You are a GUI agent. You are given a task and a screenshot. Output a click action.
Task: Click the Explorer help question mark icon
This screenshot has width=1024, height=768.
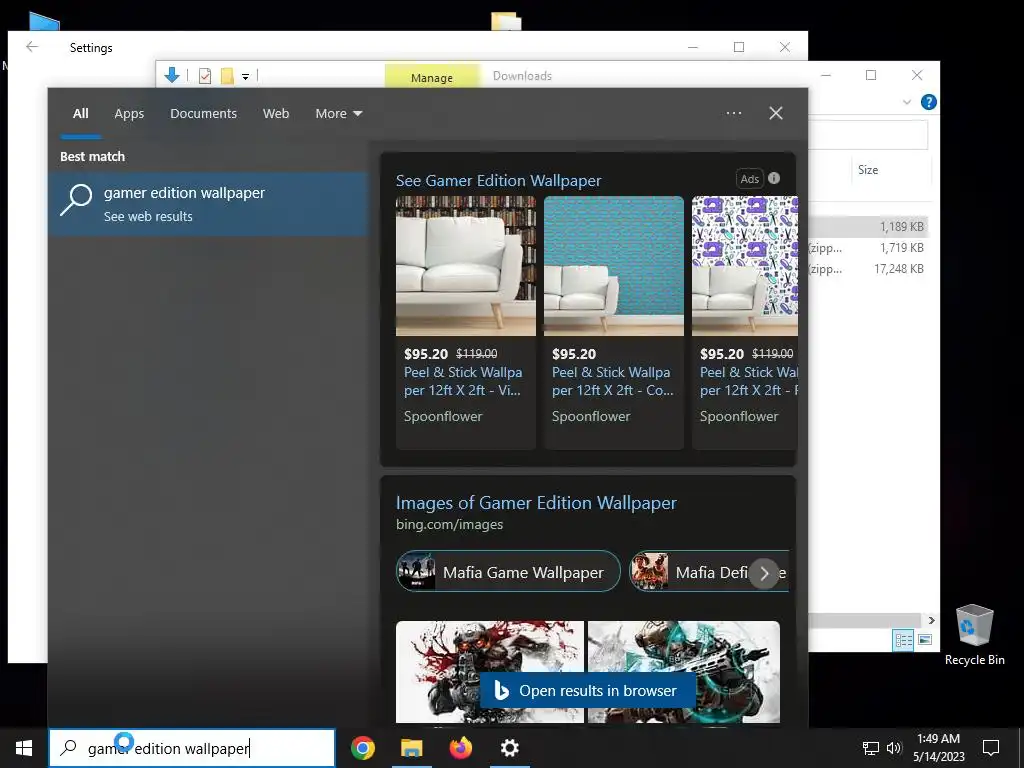coord(928,102)
